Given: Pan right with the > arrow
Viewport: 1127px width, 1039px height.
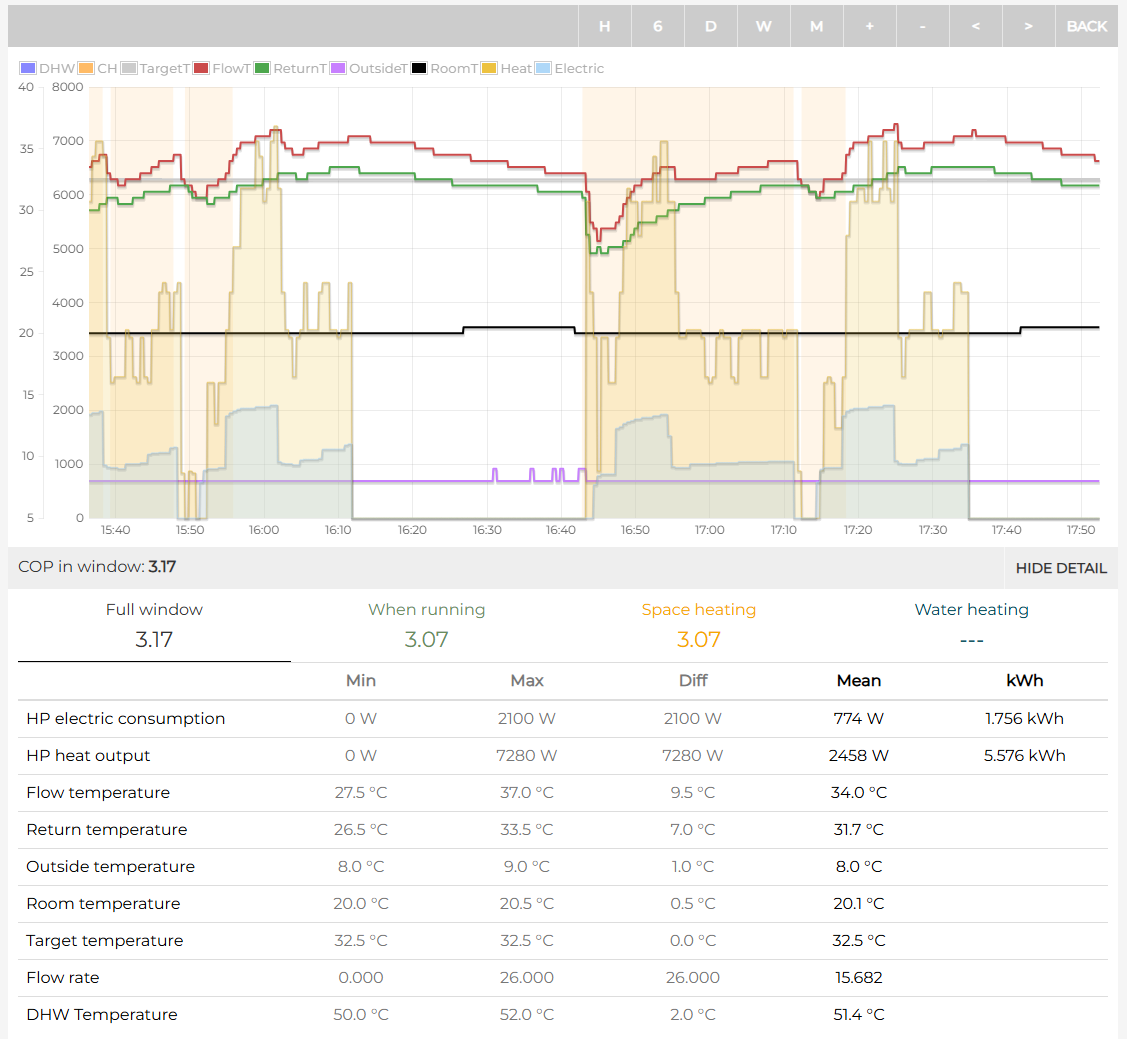Looking at the screenshot, I should 1029,26.
